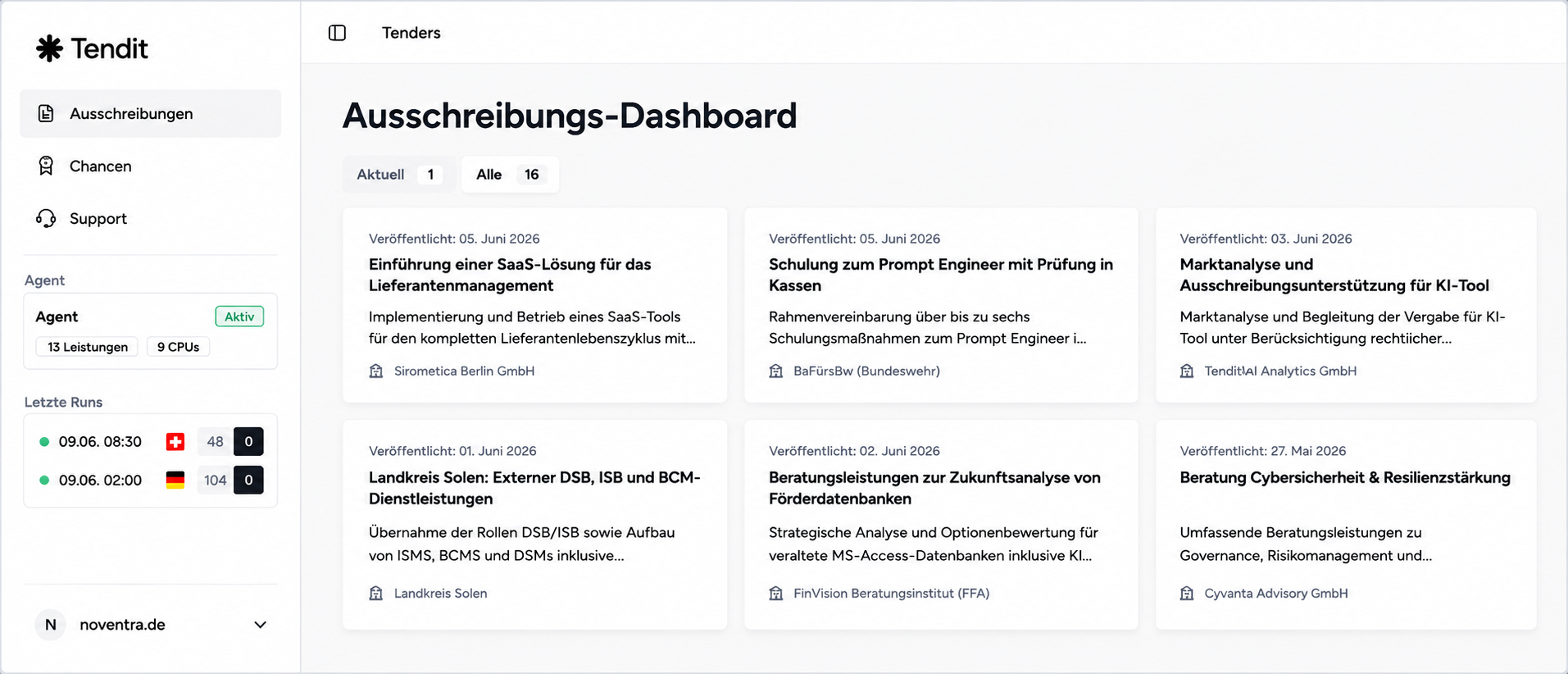Image resolution: width=1568 pixels, height=674 pixels.
Task: Click description Übernahme der Rollen DSB/ISB
Action: click(x=521, y=544)
